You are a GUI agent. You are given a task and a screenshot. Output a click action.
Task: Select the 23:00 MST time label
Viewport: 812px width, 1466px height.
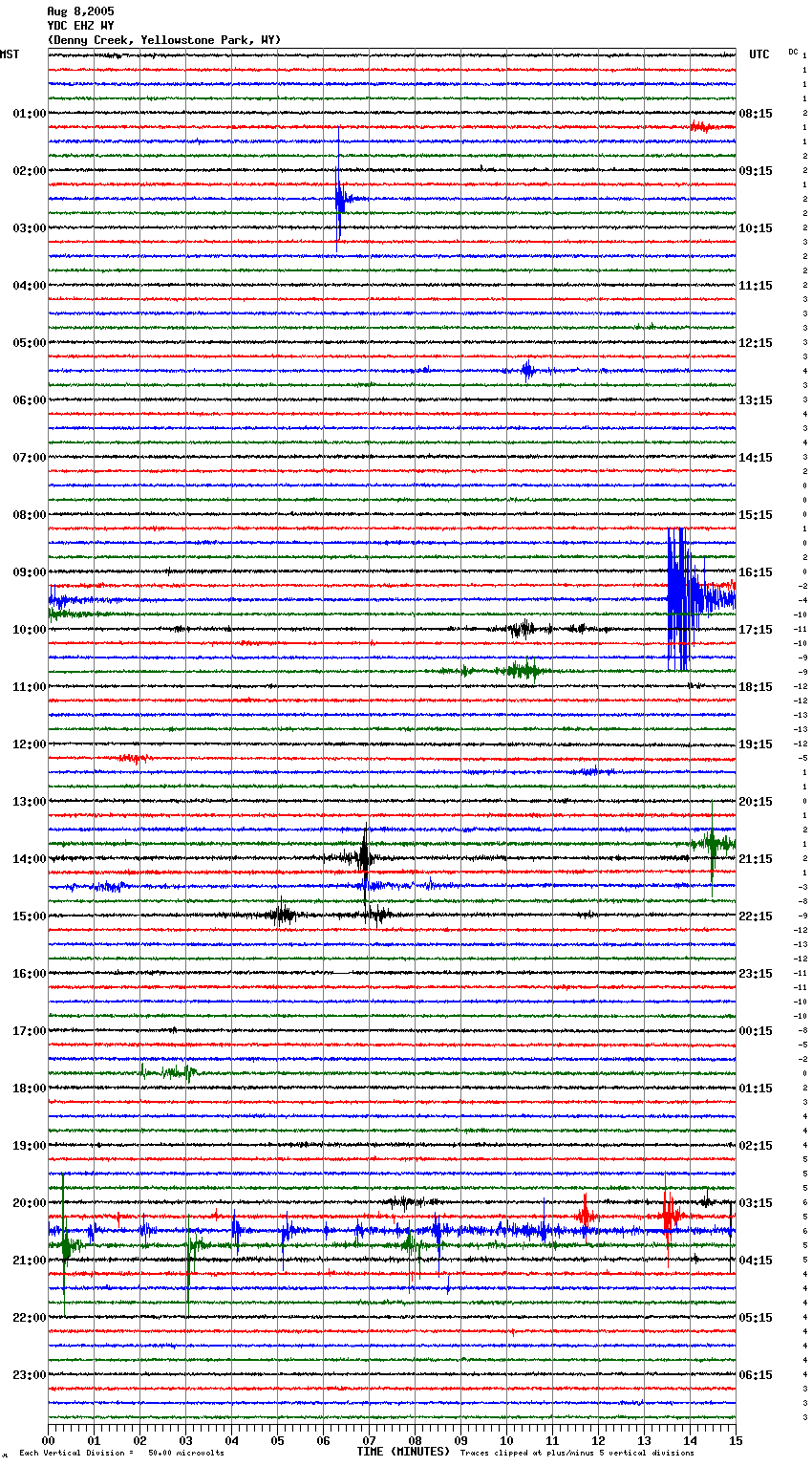pyautogui.click(x=30, y=1375)
